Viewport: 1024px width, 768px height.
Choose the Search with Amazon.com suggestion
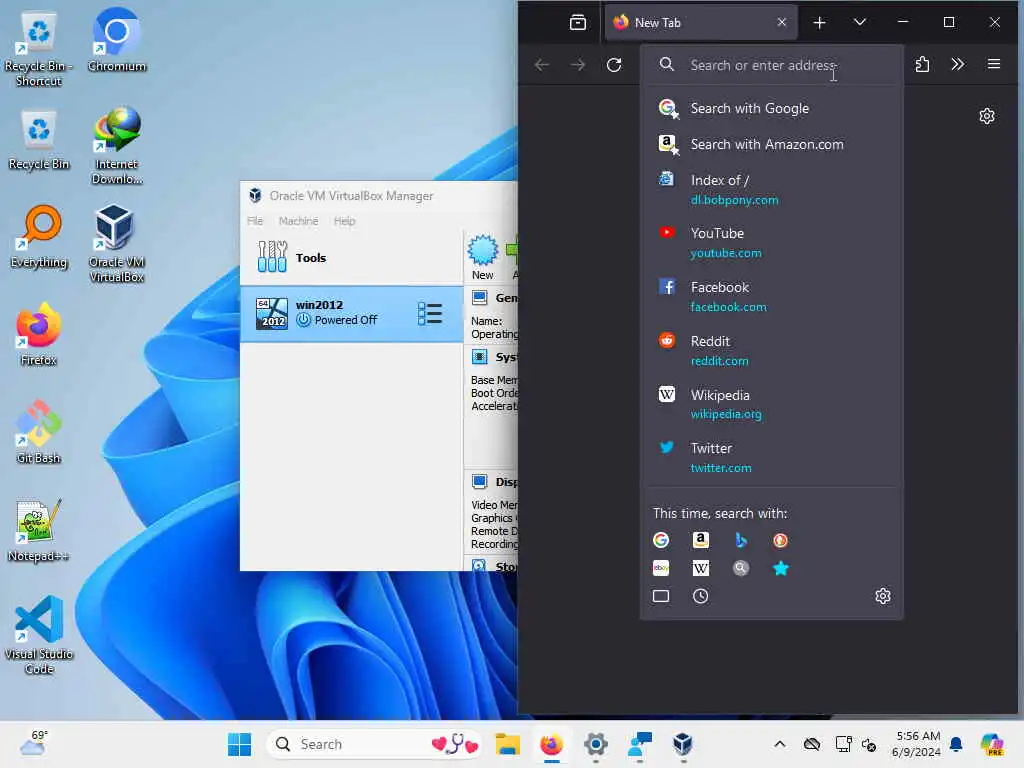point(771,144)
